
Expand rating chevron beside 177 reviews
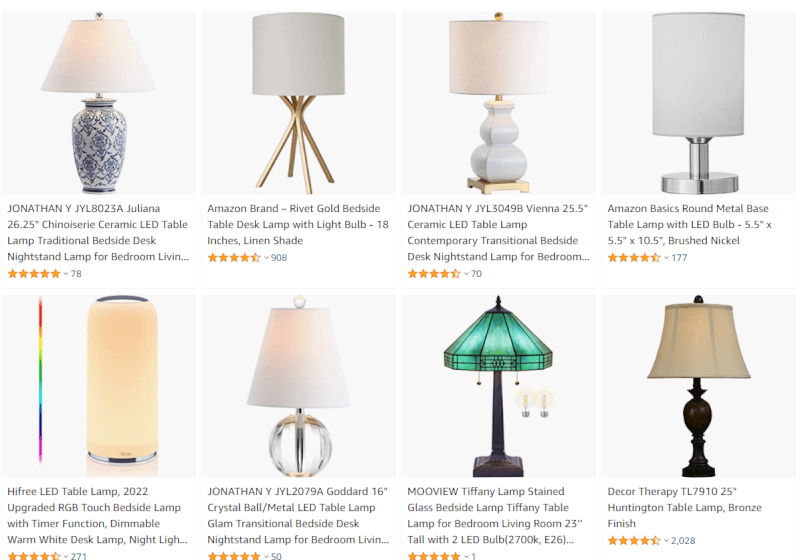pyautogui.click(x=666, y=258)
